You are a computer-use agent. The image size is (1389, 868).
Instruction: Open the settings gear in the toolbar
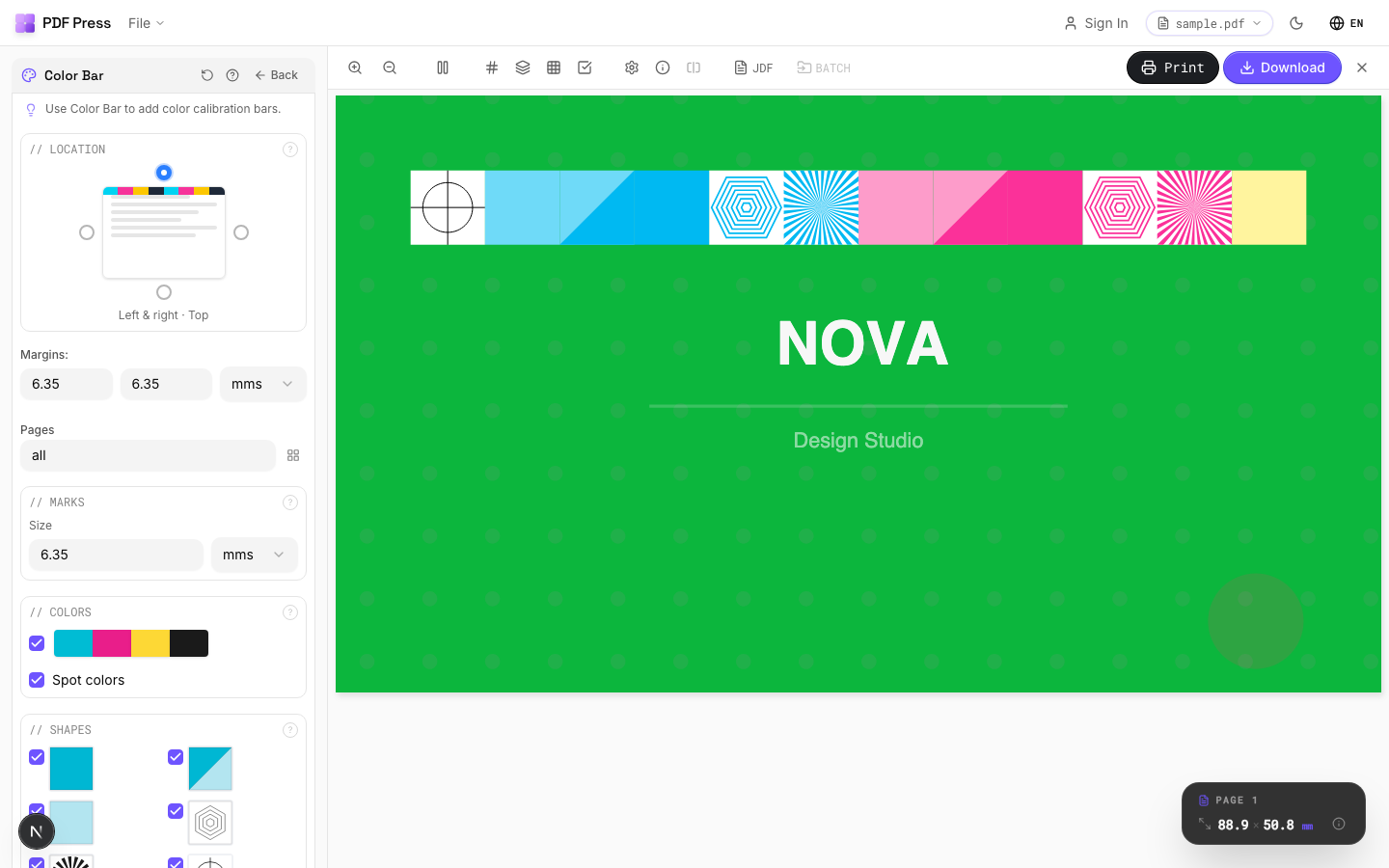[632, 68]
